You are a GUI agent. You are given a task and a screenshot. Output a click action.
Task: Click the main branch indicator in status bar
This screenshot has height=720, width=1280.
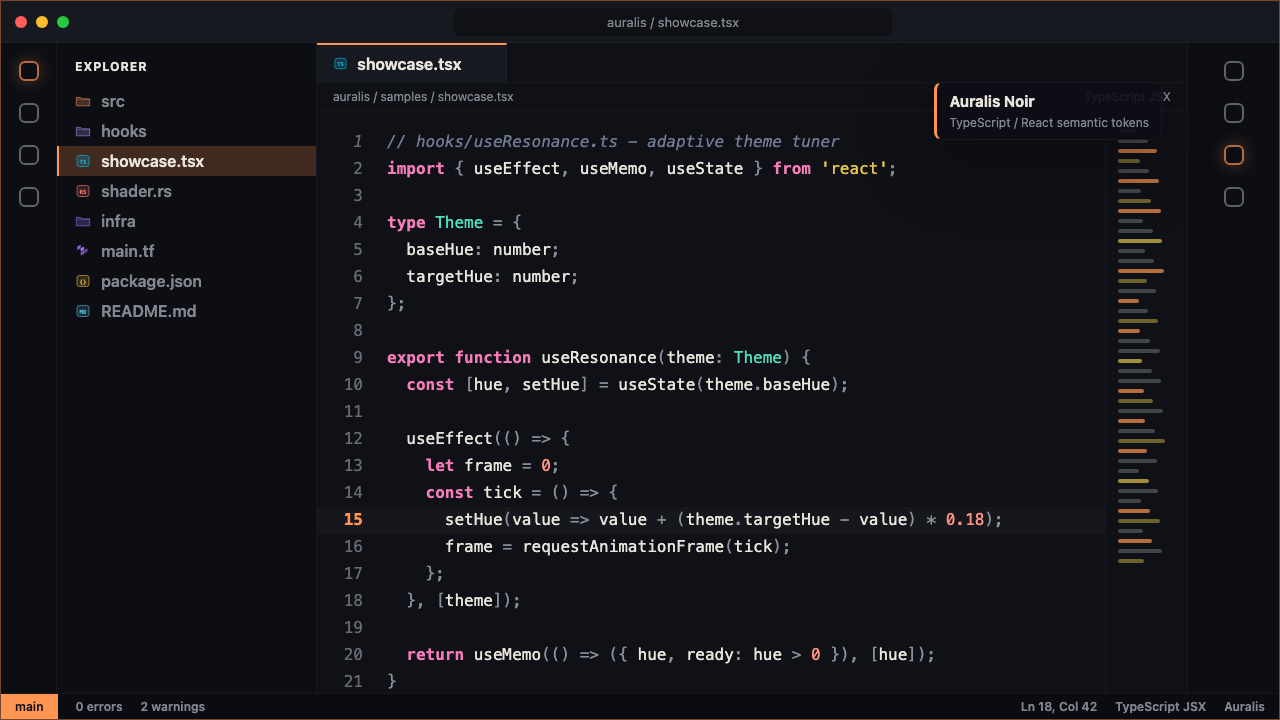(29, 707)
